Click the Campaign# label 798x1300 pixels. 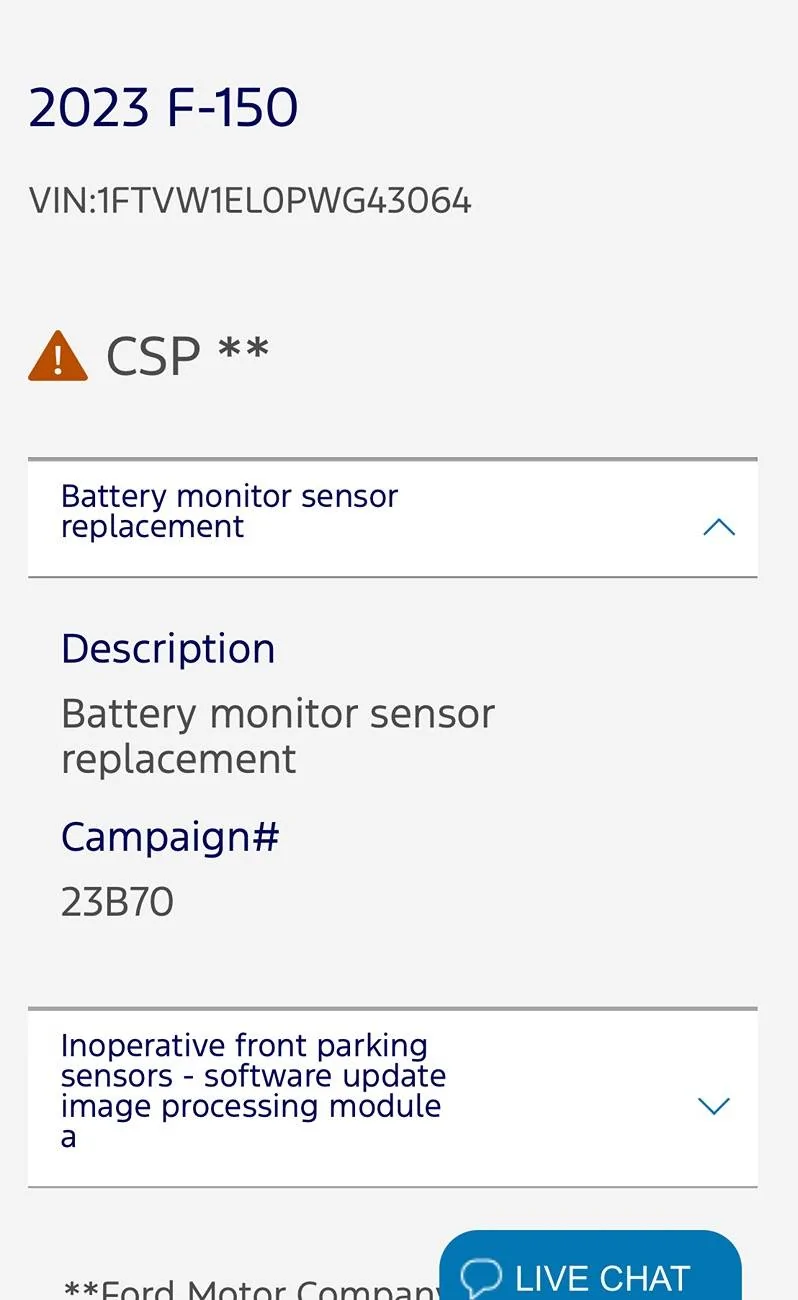click(170, 837)
